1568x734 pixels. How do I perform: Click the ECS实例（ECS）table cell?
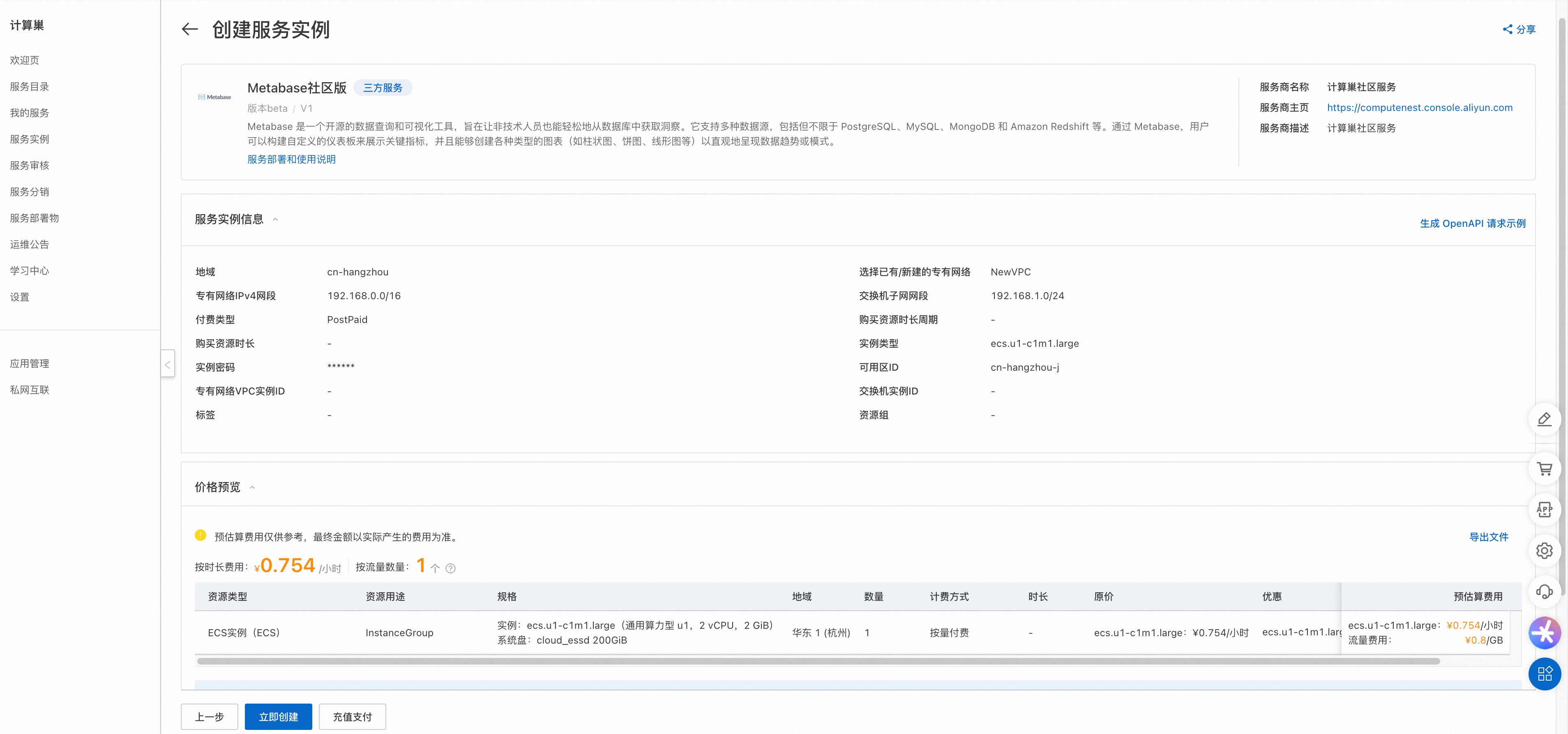244,633
